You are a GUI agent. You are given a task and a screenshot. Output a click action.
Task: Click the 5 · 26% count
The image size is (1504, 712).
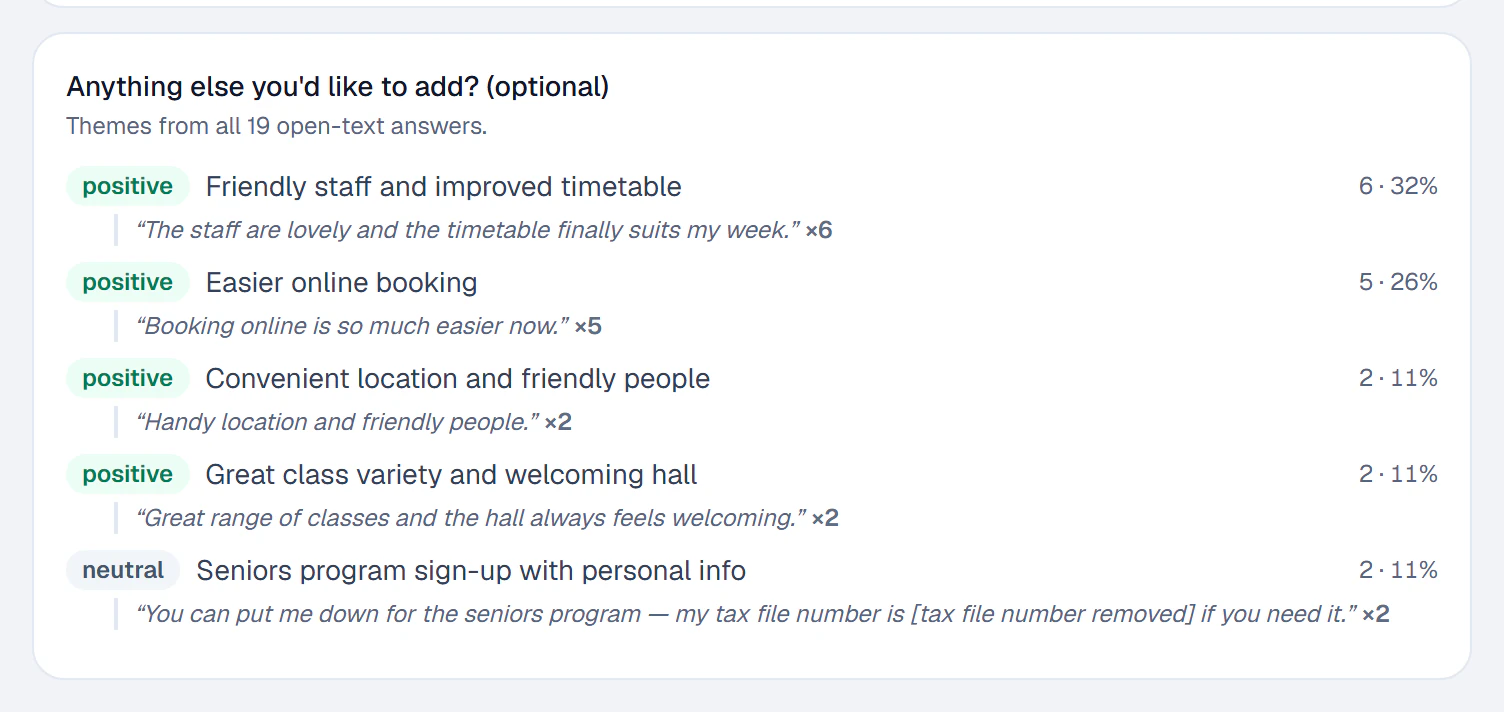tap(1398, 282)
